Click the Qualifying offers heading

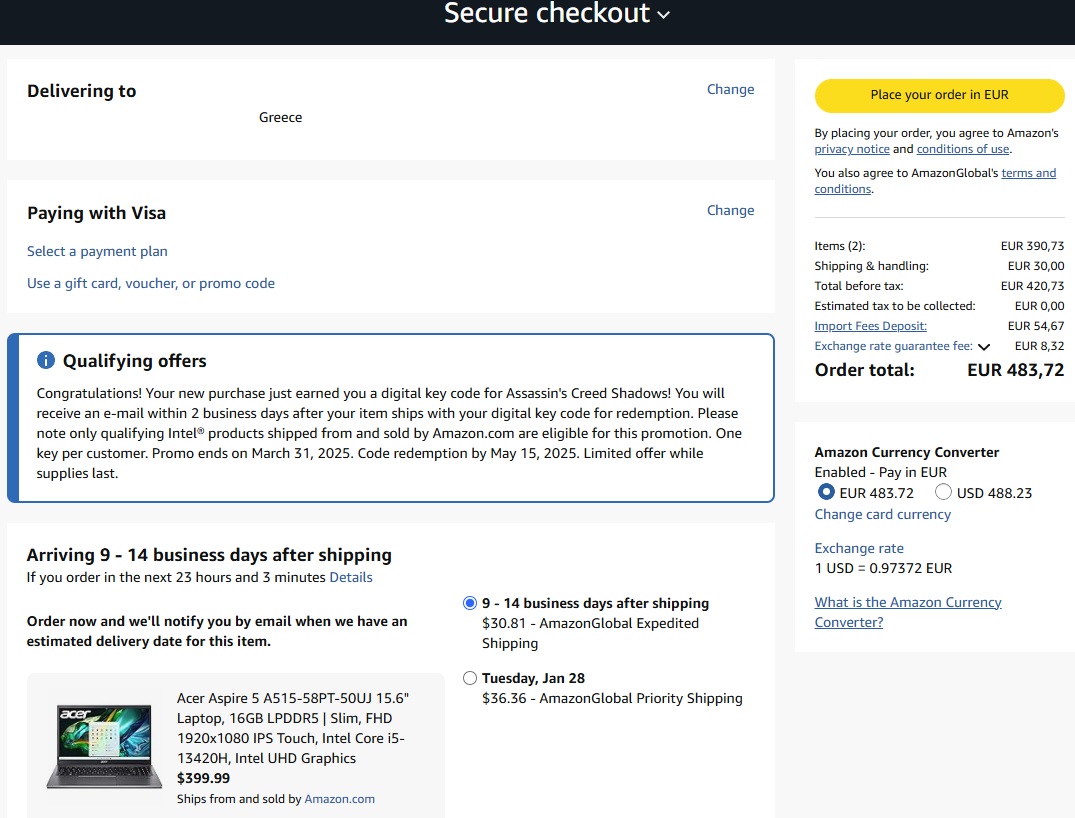134,361
